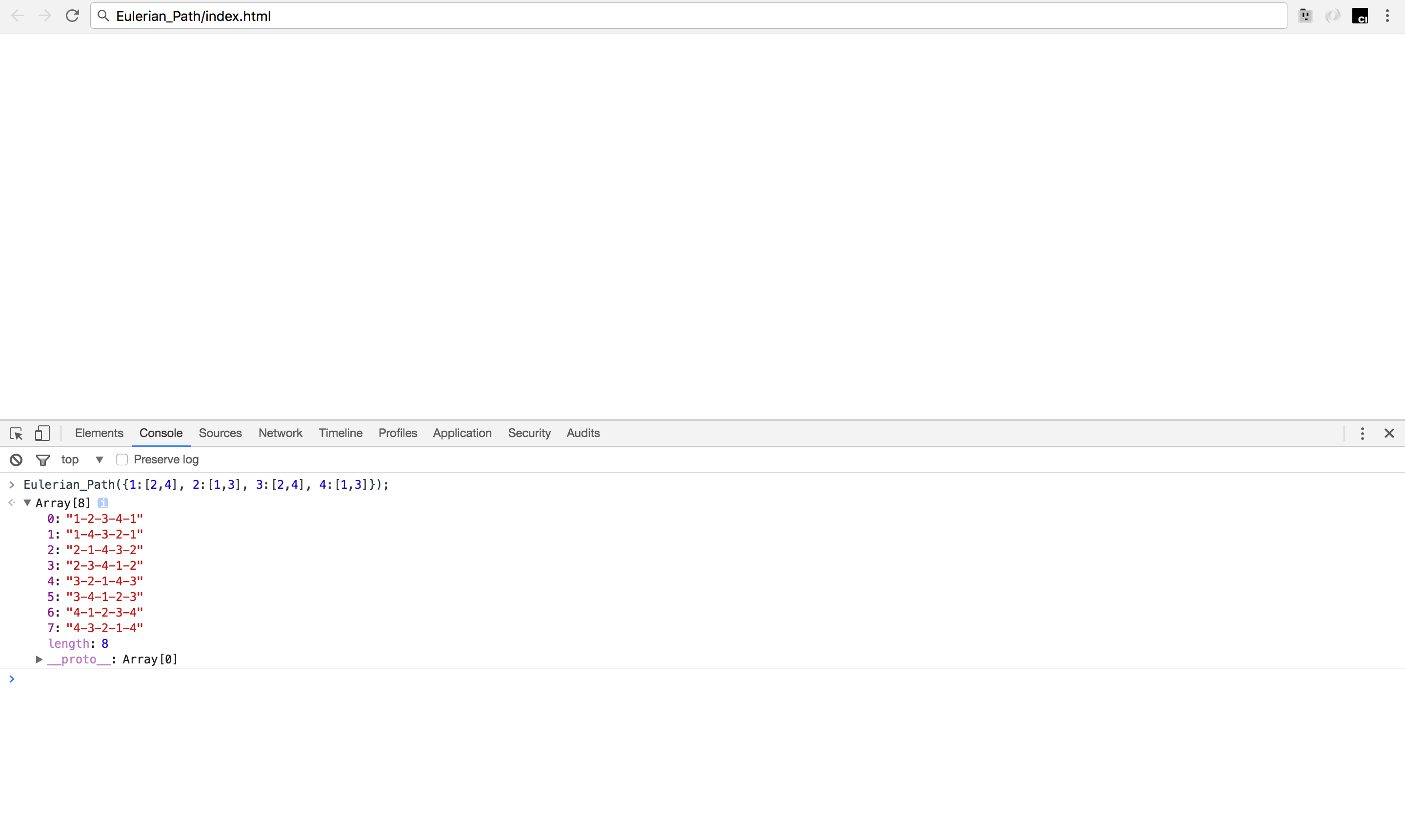The width and height of the screenshot is (1405, 840).
Task: Click the Elements tab in DevTools
Action: coord(99,432)
